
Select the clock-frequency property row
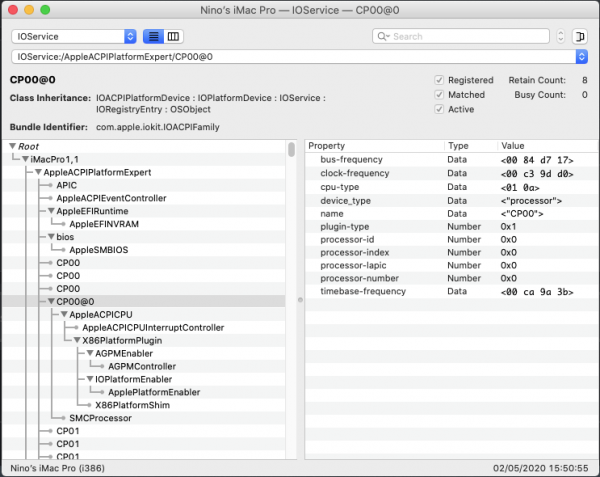(x=355, y=172)
